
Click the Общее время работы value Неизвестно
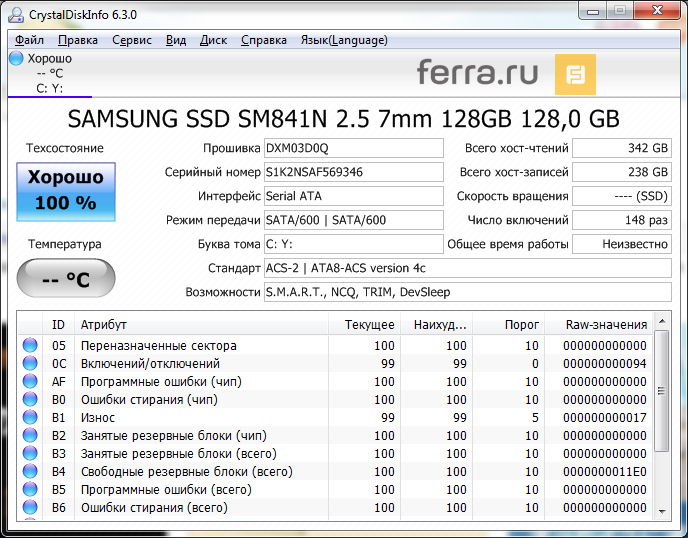(622, 244)
